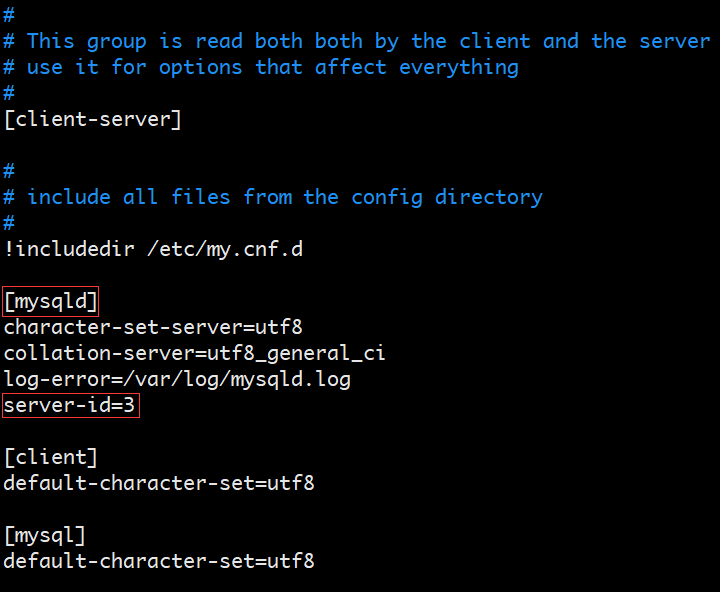This screenshot has height=592, width=720.
Task: Click the [client] section header
Action: click(x=51, y=457)
